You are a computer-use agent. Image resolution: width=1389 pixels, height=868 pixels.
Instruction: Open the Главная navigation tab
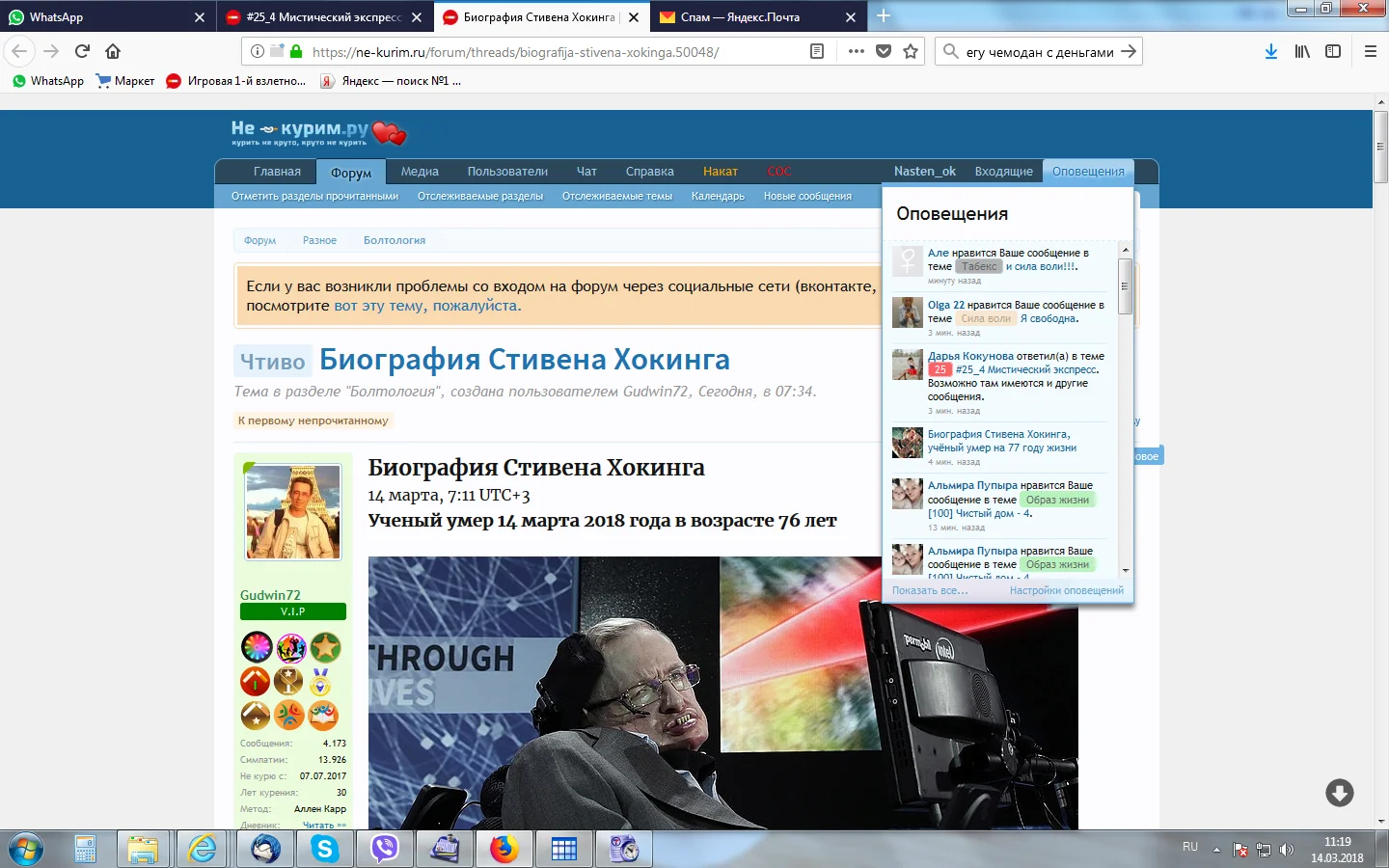277,172
